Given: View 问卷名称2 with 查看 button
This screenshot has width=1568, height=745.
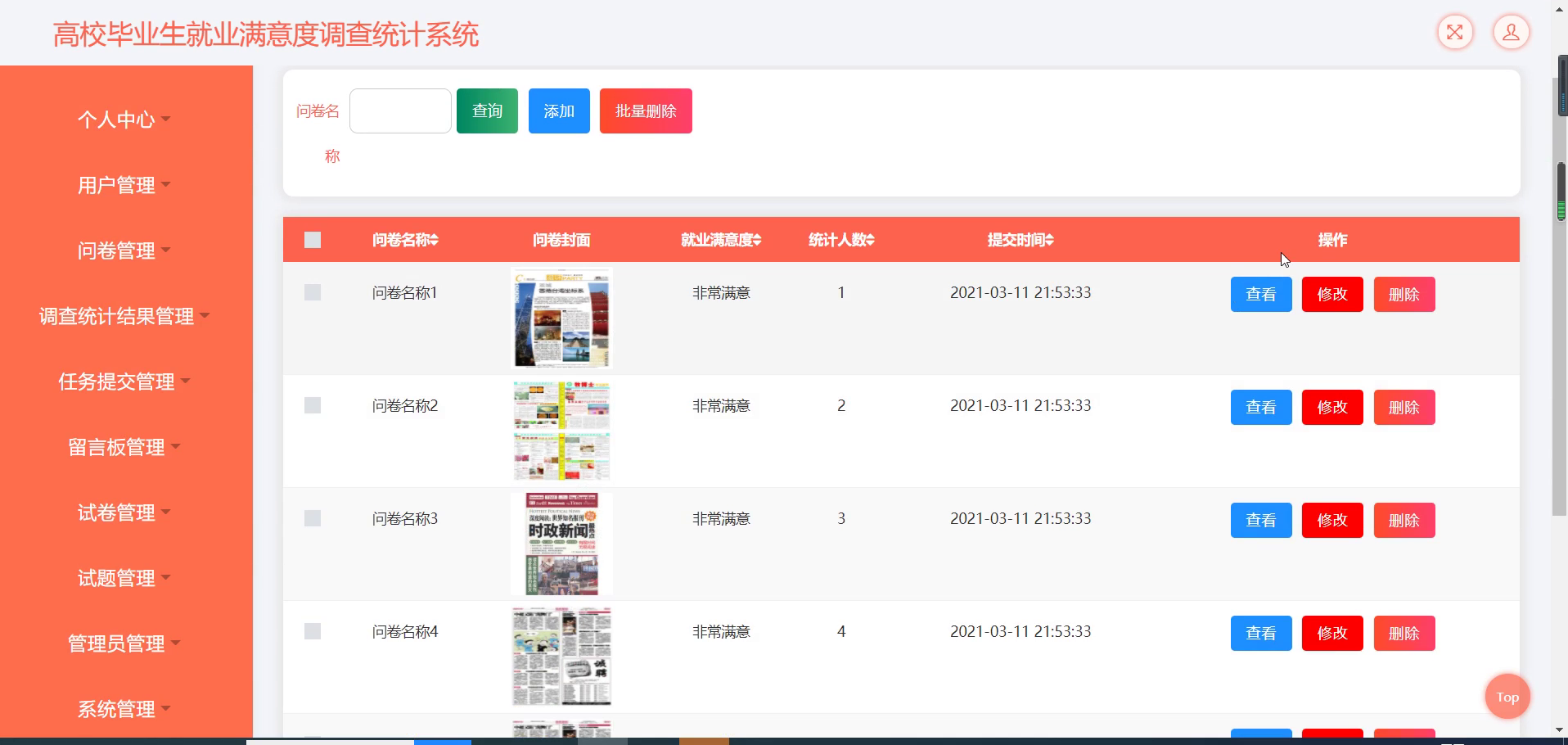Looking at the screenshot, I should (1261, 407).
